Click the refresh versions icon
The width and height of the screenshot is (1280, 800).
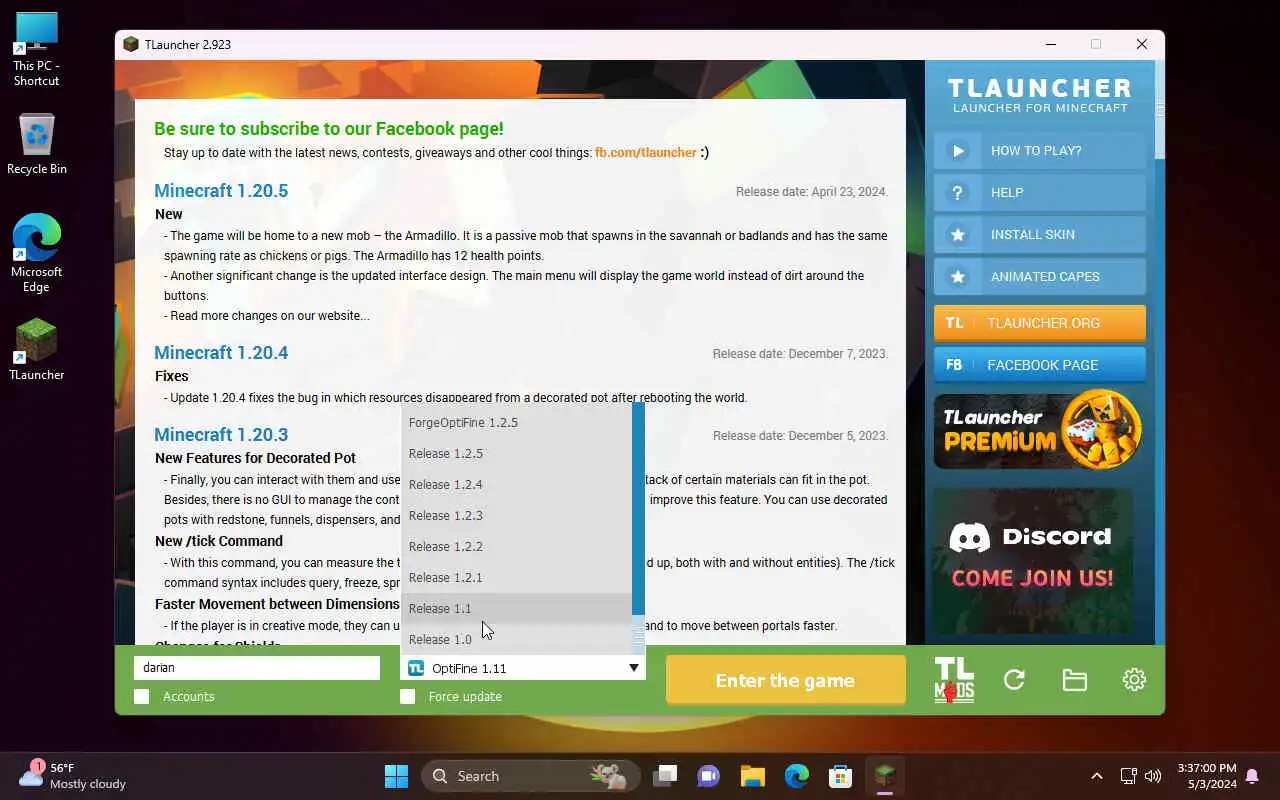1014,680
